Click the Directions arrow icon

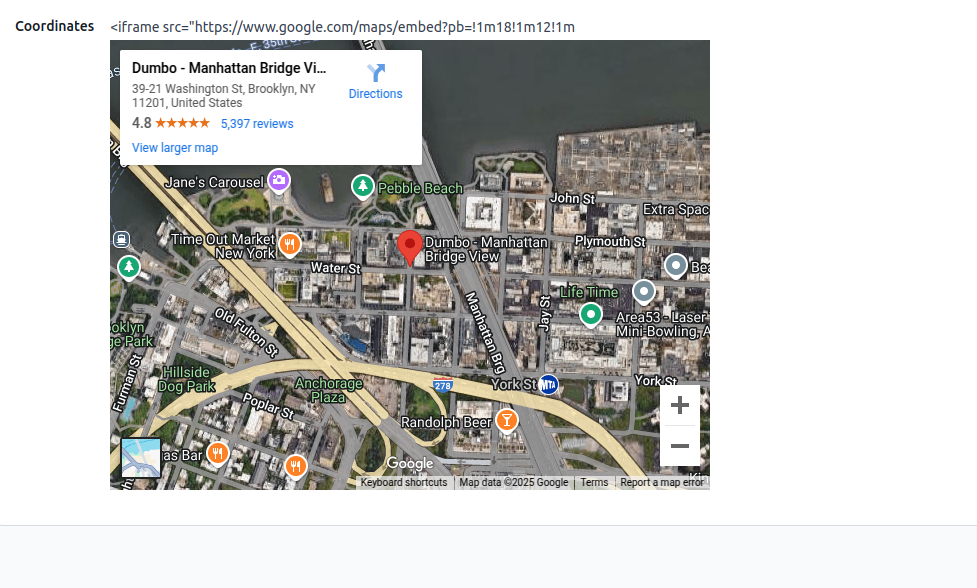(376, 73)
